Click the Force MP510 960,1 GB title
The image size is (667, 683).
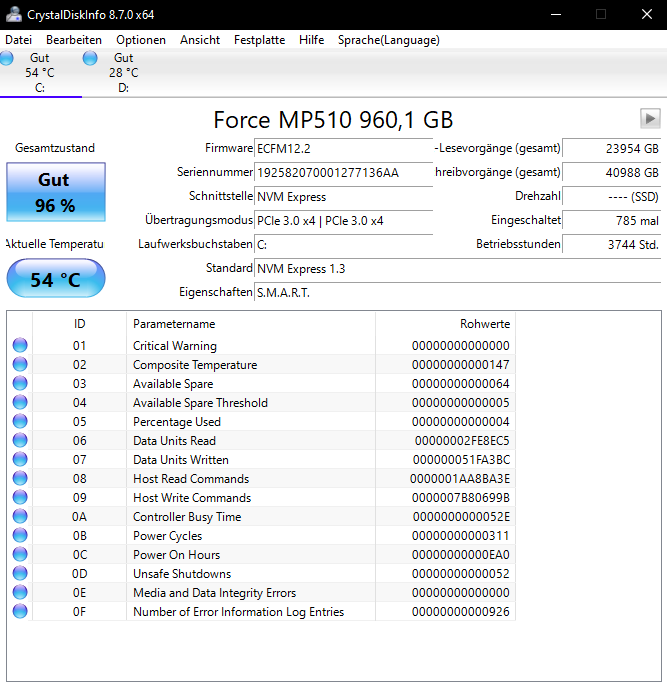click(333, 119)
